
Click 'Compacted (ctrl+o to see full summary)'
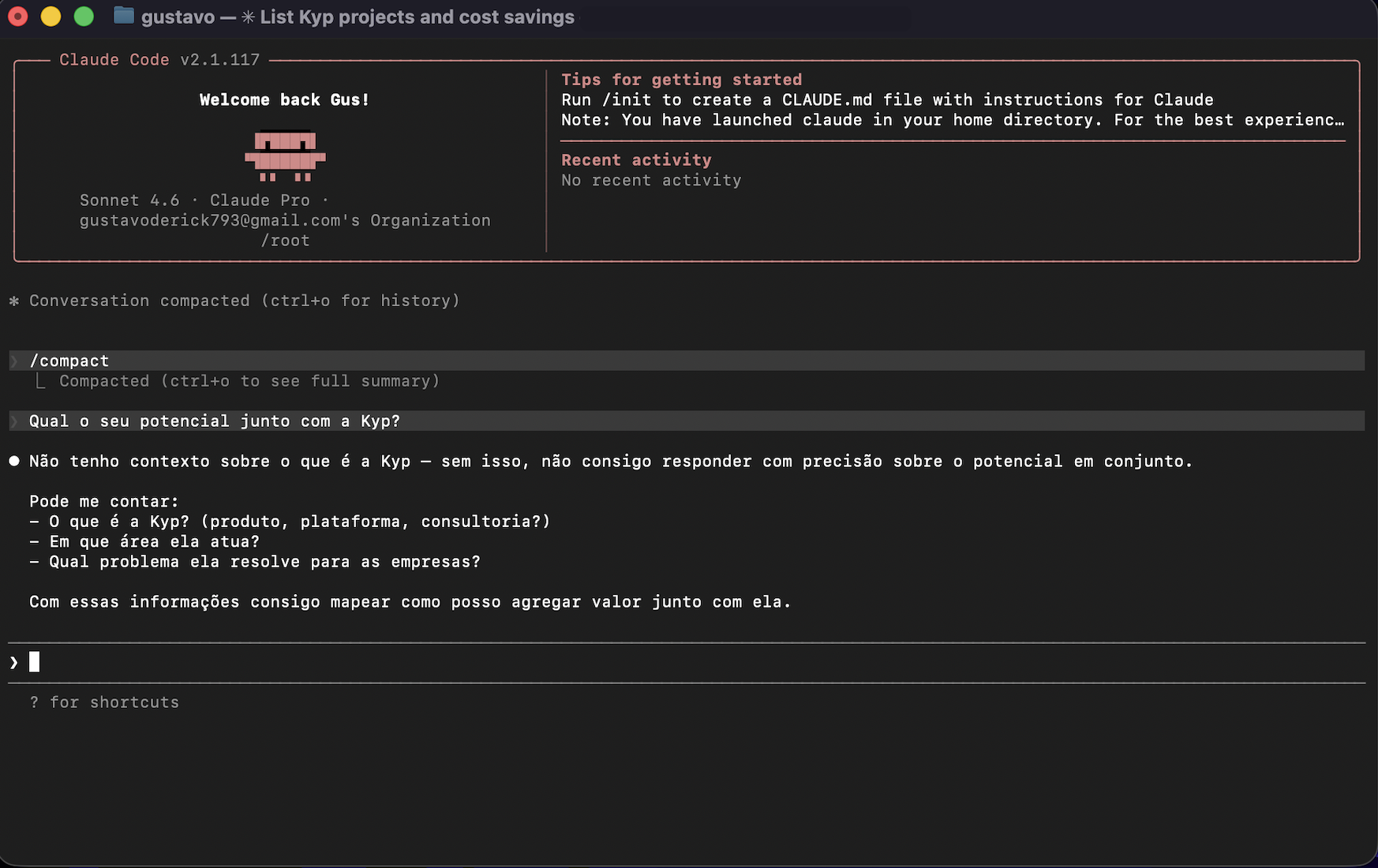pyautogui.click(x=249, y=381)
